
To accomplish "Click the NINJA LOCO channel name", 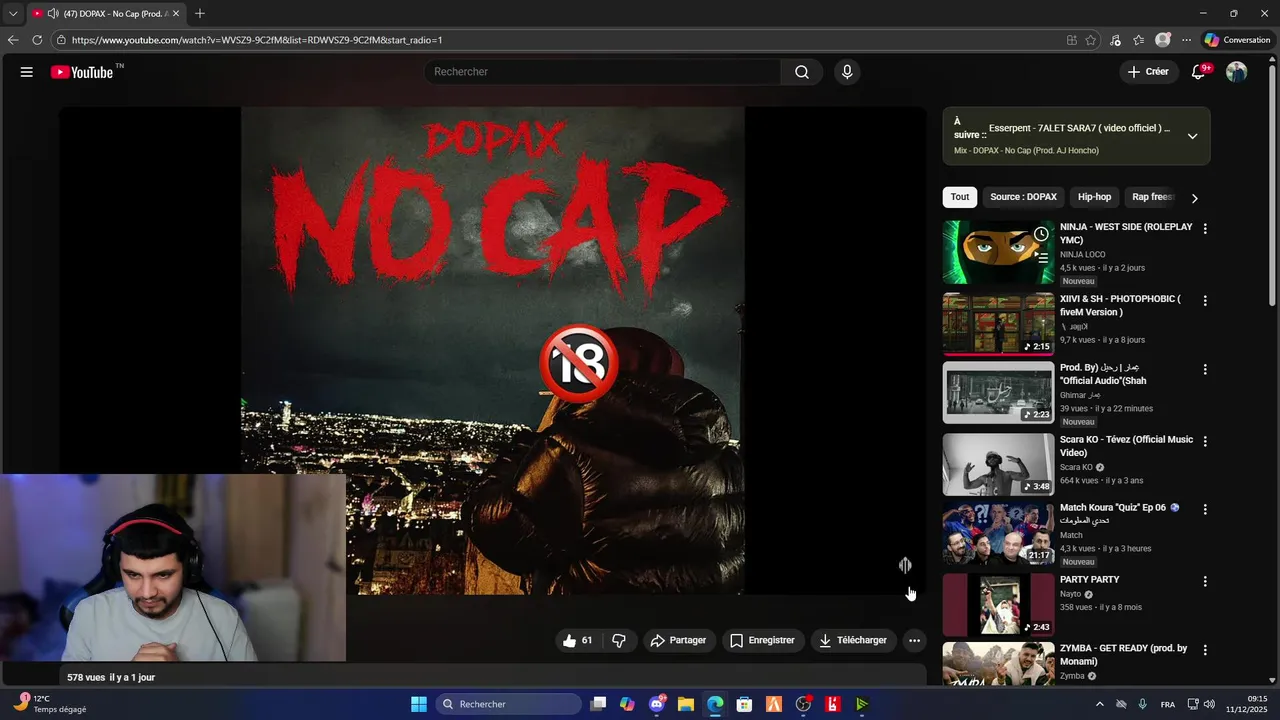I will [x=1083, y=255].
